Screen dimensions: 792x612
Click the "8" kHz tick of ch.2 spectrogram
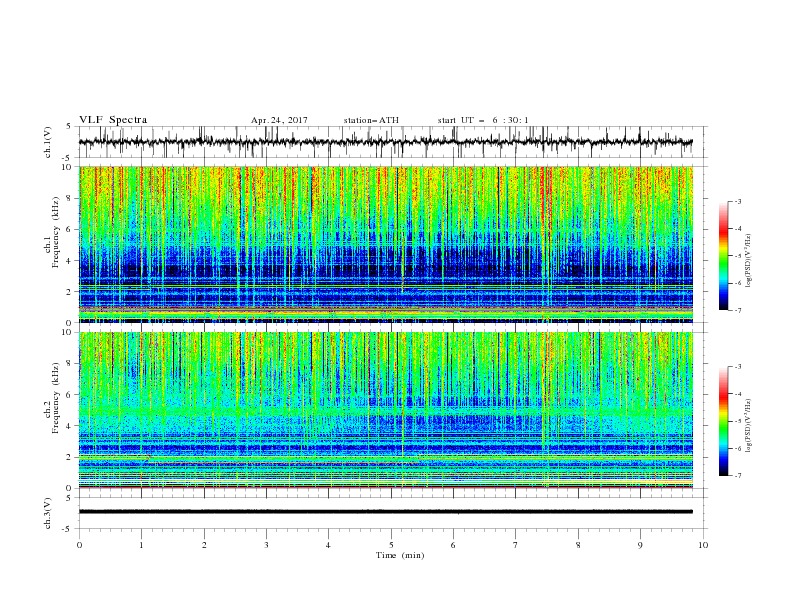[x=71, y=364]
